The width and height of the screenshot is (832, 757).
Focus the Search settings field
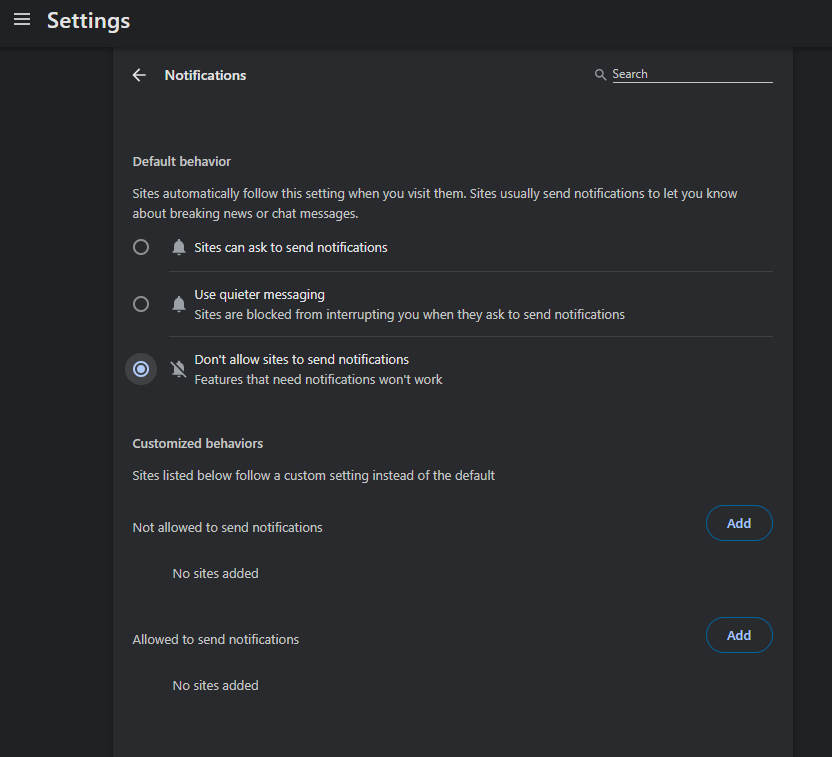(692, 74)
